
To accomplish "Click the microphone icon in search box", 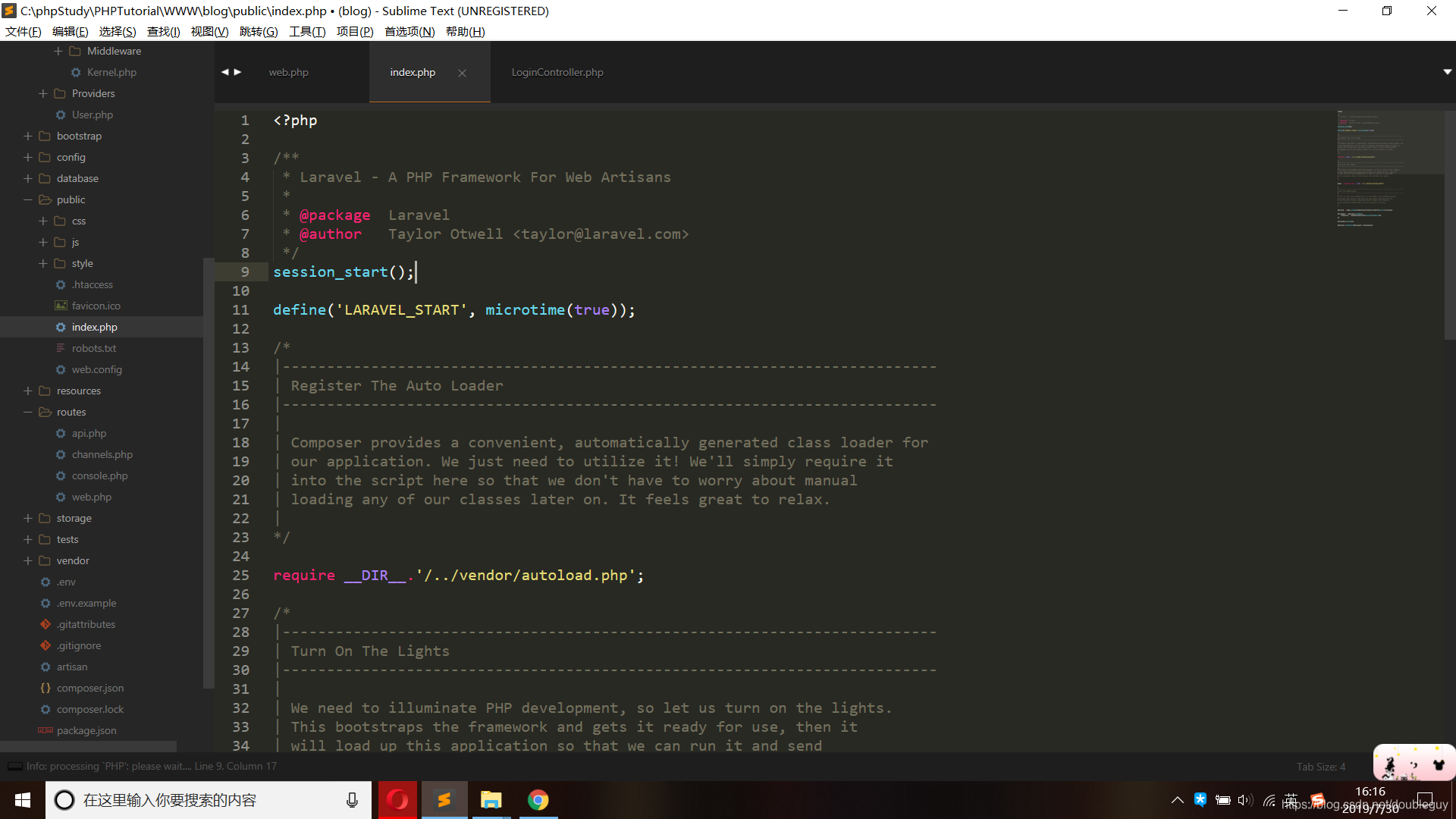I will click(352, 800).
